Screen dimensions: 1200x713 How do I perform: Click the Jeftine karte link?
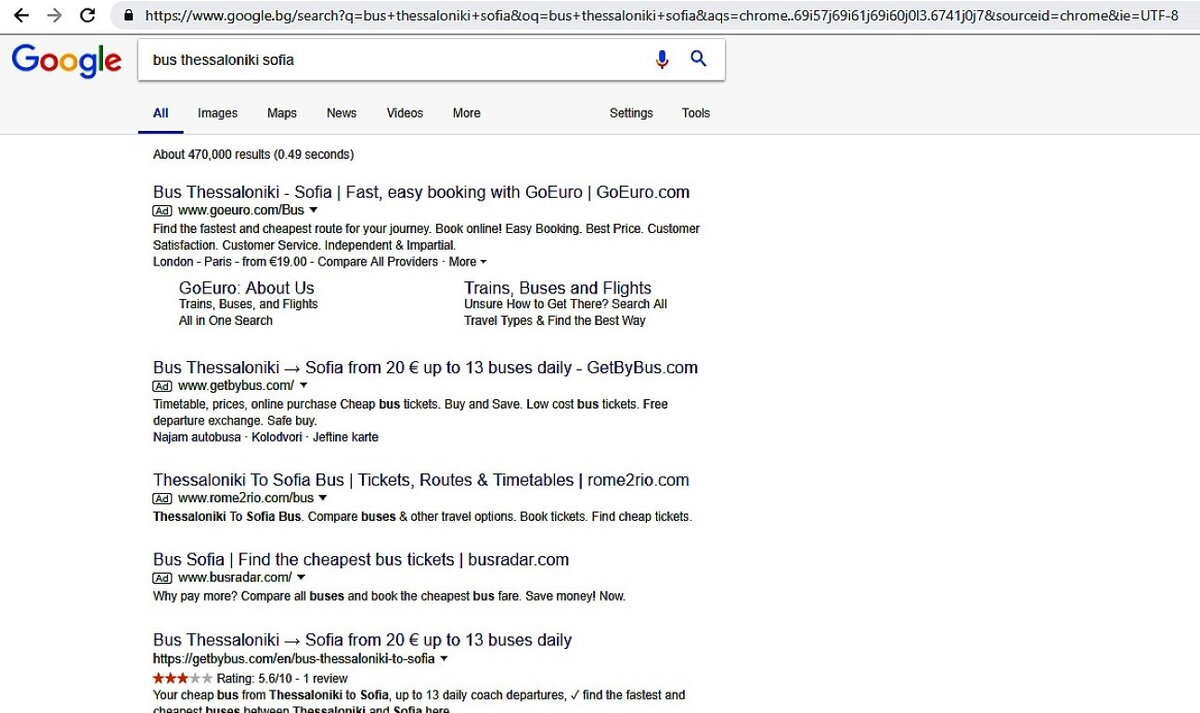pyautogui.click(x=346, y=437)
